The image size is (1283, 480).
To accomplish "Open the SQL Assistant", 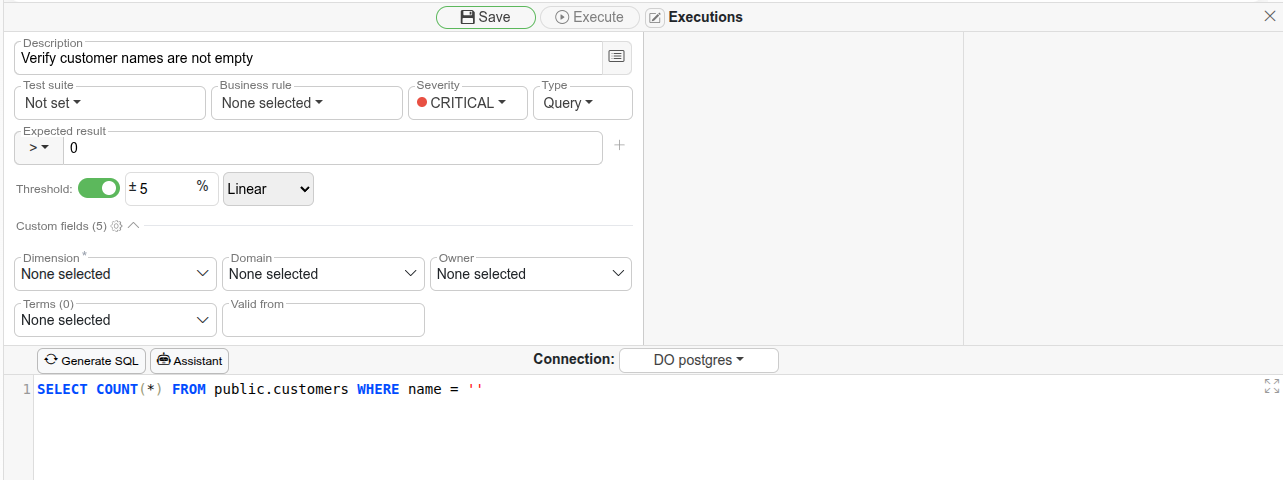I will (190, 361).
